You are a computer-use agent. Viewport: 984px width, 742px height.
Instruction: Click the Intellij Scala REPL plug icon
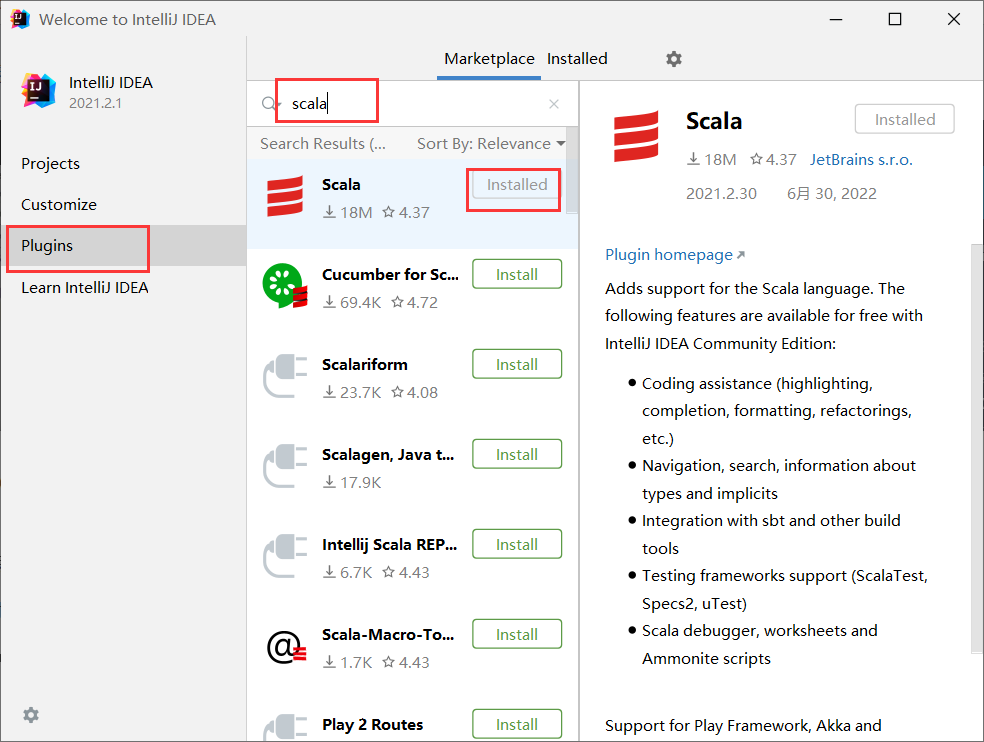(285, 556)
